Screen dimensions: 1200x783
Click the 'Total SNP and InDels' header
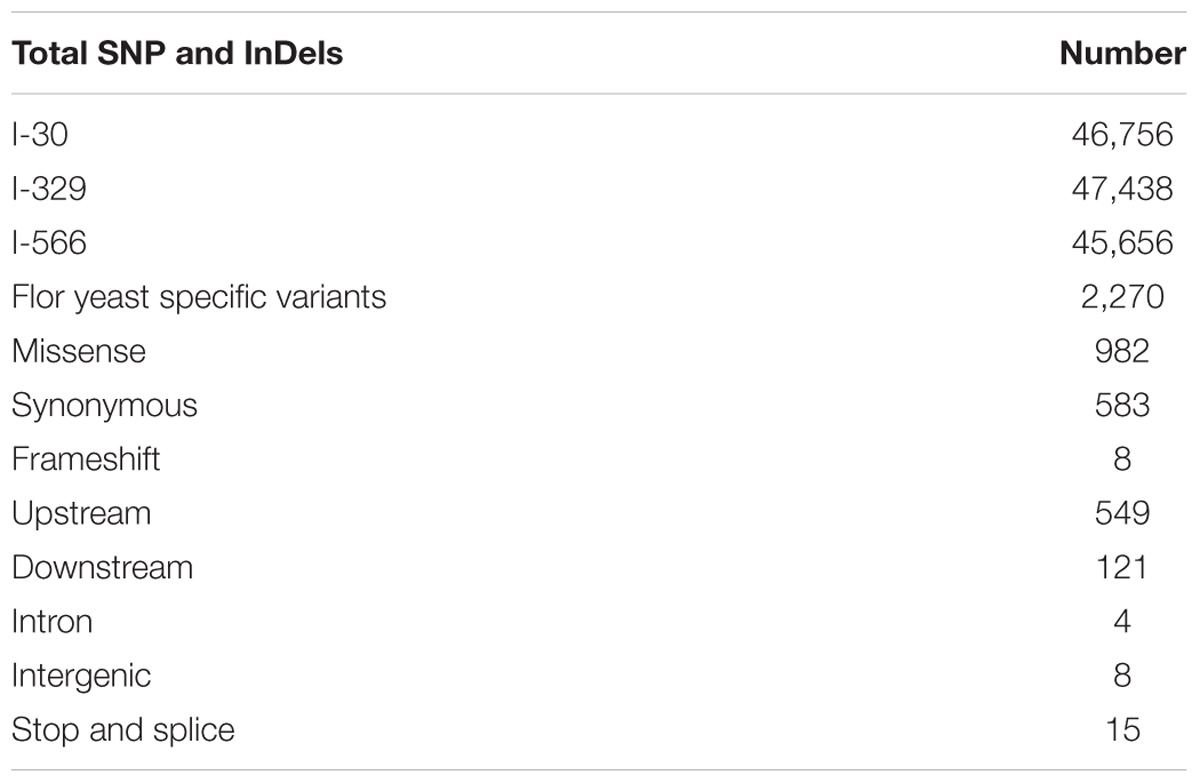tap(178, 54)
